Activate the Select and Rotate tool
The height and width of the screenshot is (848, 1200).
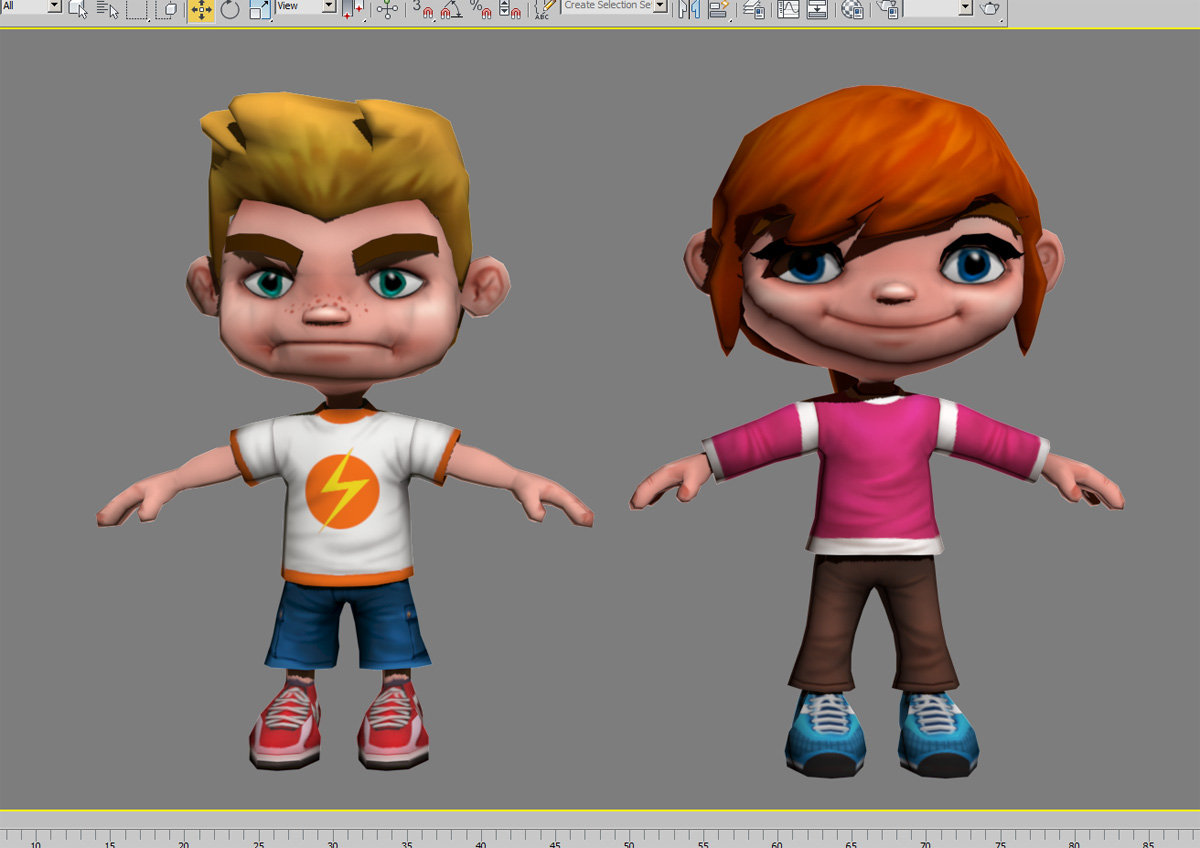[230, 10]
